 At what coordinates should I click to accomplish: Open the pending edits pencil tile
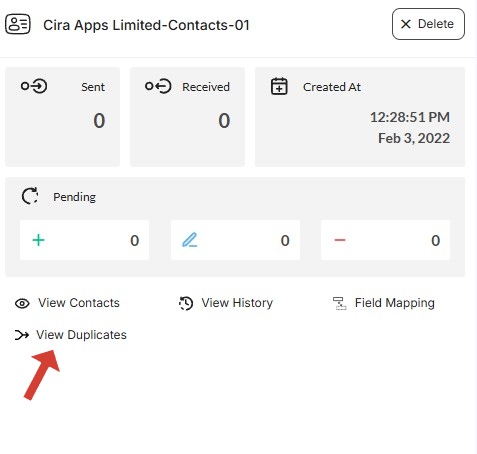point(235,240)
